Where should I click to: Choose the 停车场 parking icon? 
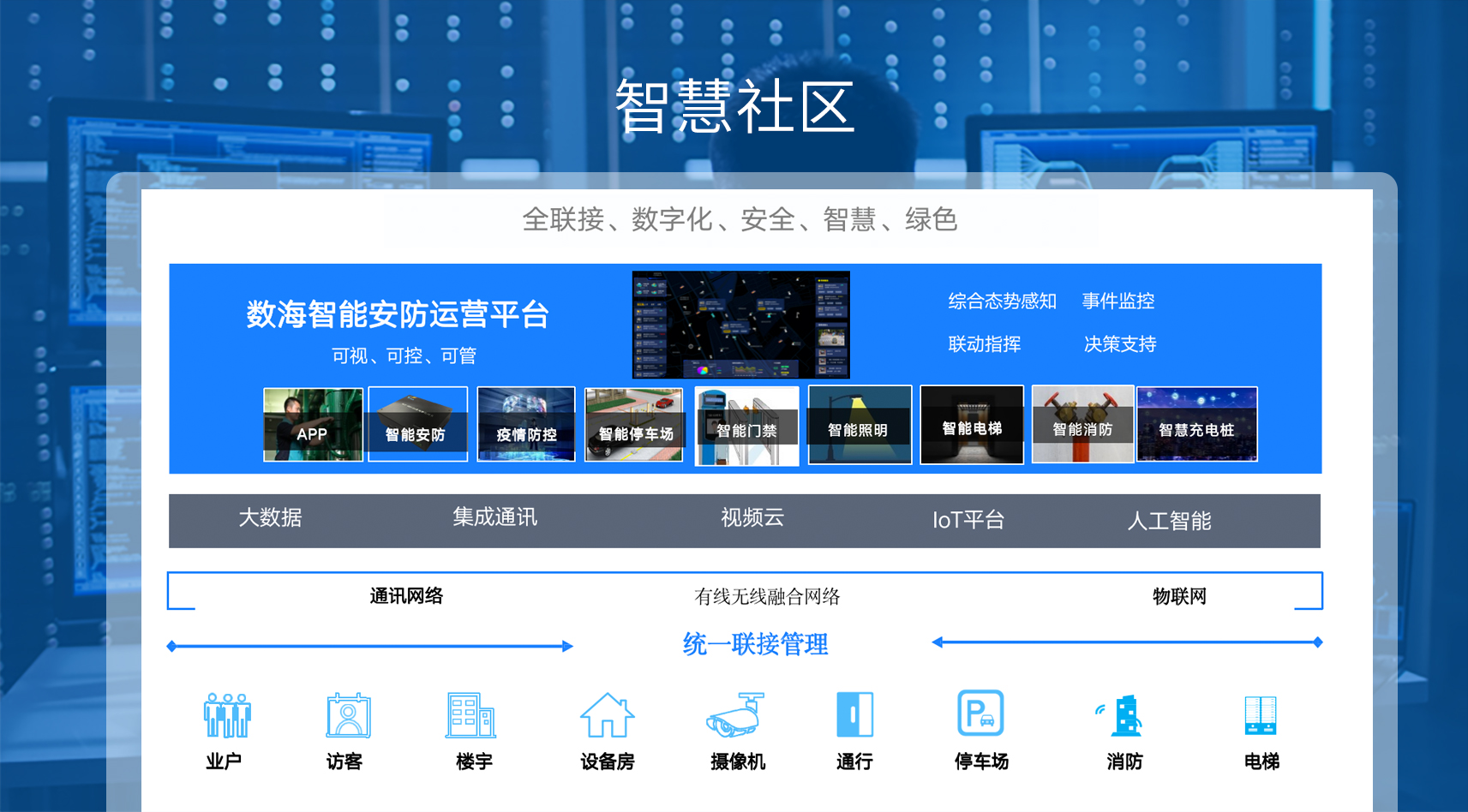pos(980,713)
